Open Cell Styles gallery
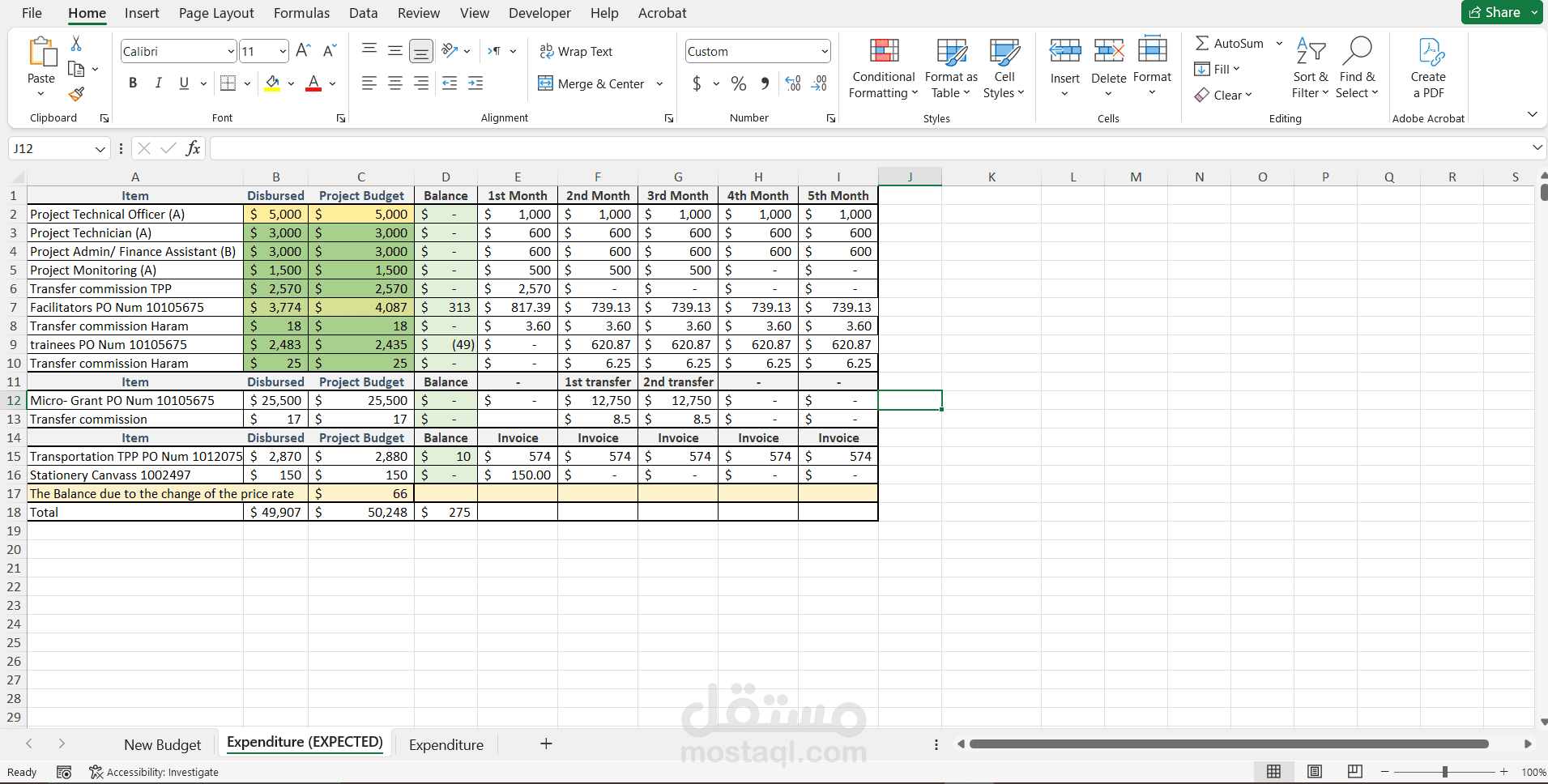The height and width of the screenshot is (784, 1548). pos(1004,69)
